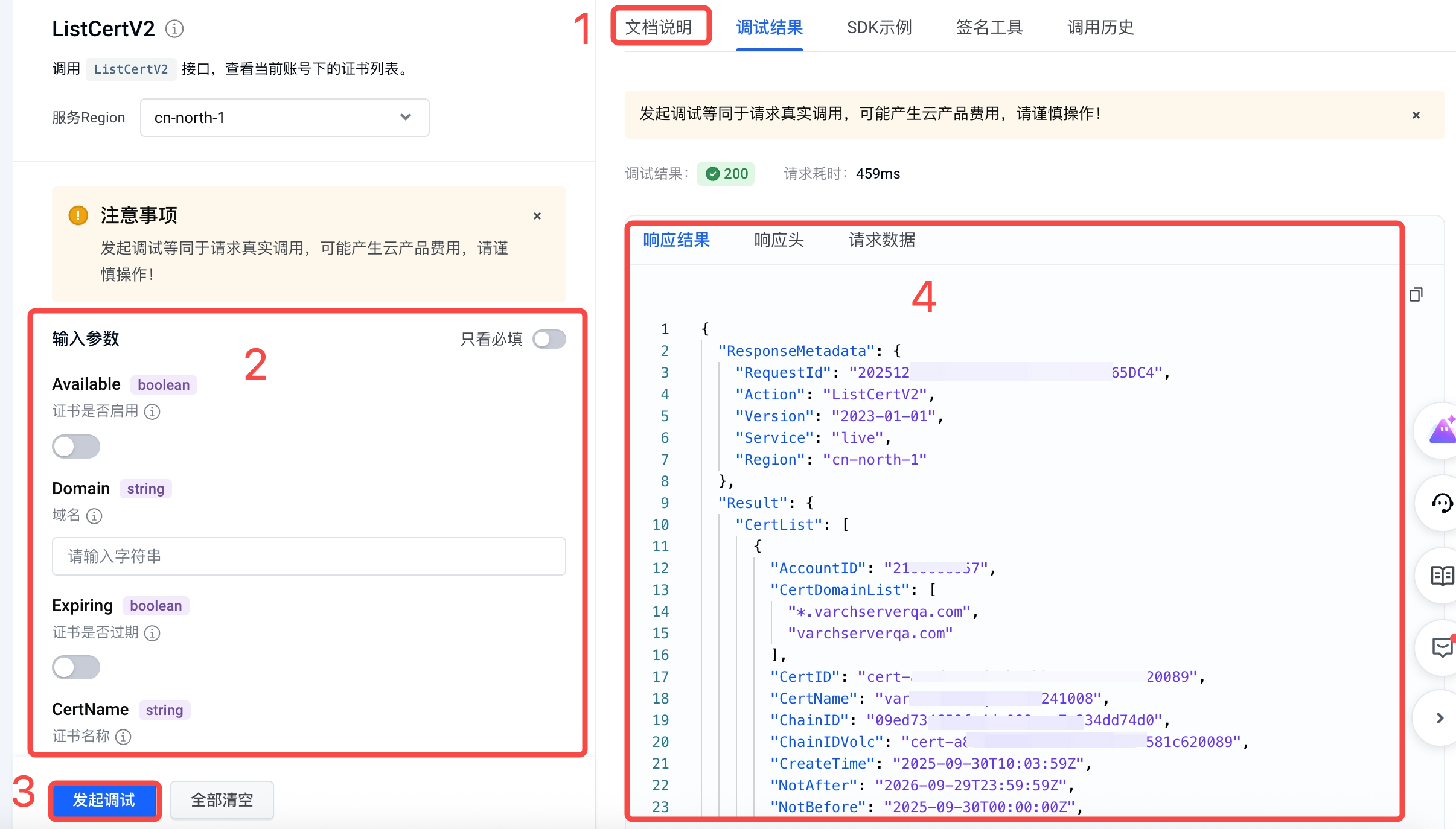Image resolution: width=1456 pixels, height=829 pixels.
Task: Open the documentation book icon
Action: click(x=1442, y=576)
